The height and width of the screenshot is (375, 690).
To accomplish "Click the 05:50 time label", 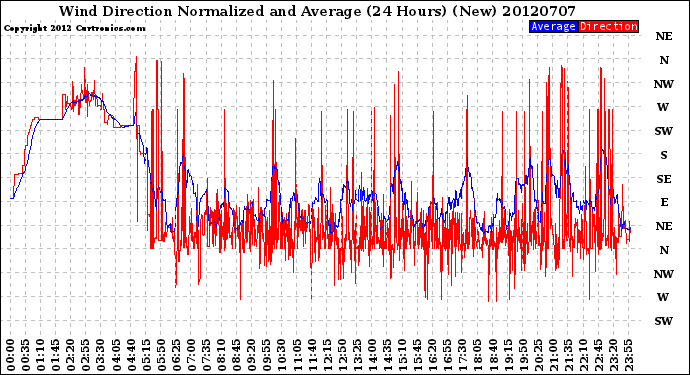I will [161, 355].
